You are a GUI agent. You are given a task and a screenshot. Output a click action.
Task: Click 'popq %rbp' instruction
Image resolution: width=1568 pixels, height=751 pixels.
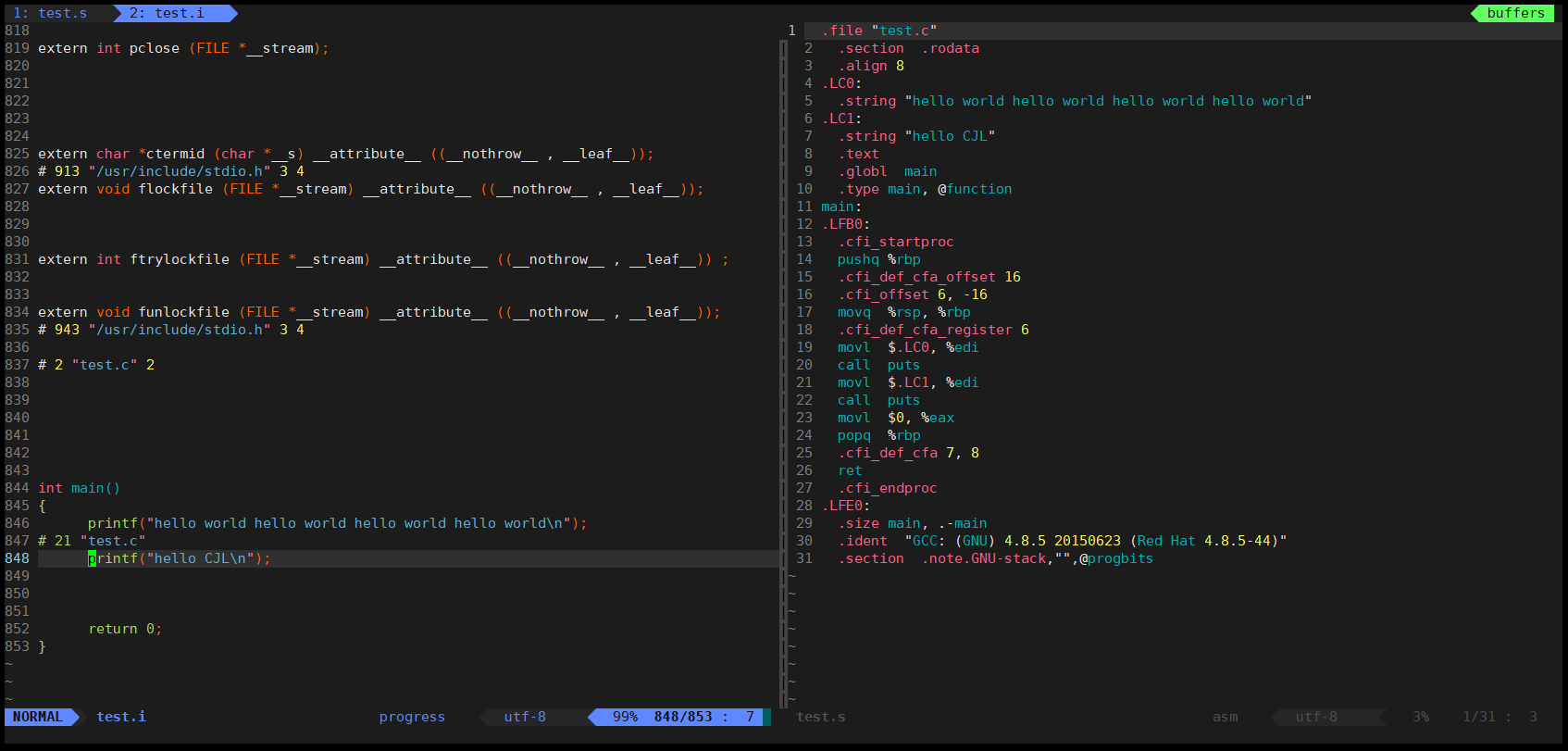click(x=879, y=435)
